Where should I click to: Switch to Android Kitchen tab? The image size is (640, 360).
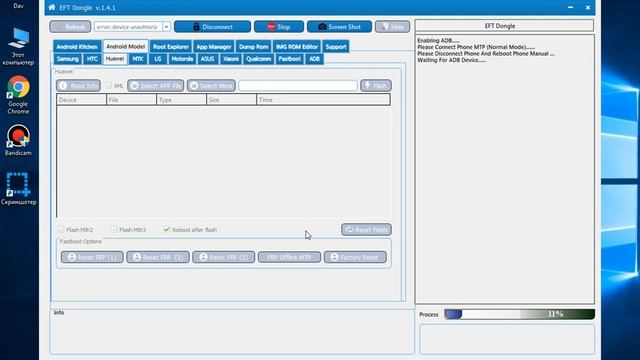click(x=77, y=47)
